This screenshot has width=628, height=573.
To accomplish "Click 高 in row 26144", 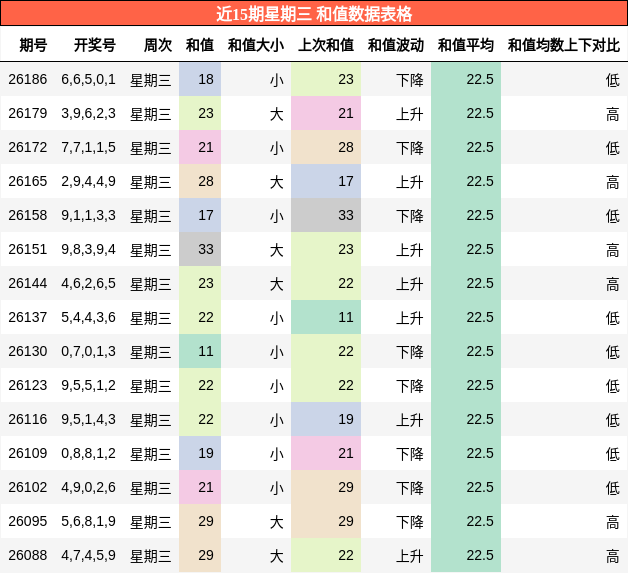I will [613, 284].
